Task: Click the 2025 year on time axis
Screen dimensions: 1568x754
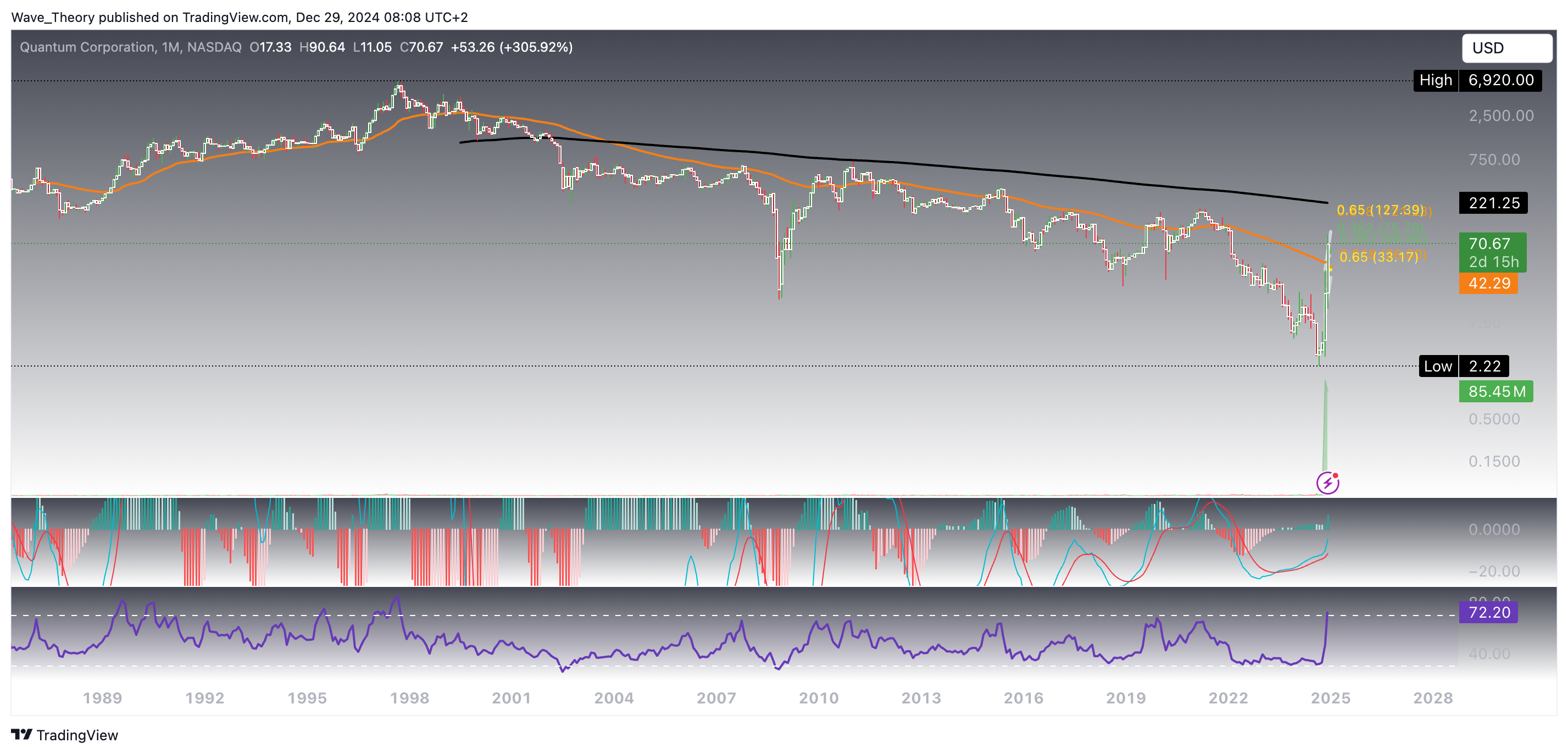Action: pos(1330,698)
